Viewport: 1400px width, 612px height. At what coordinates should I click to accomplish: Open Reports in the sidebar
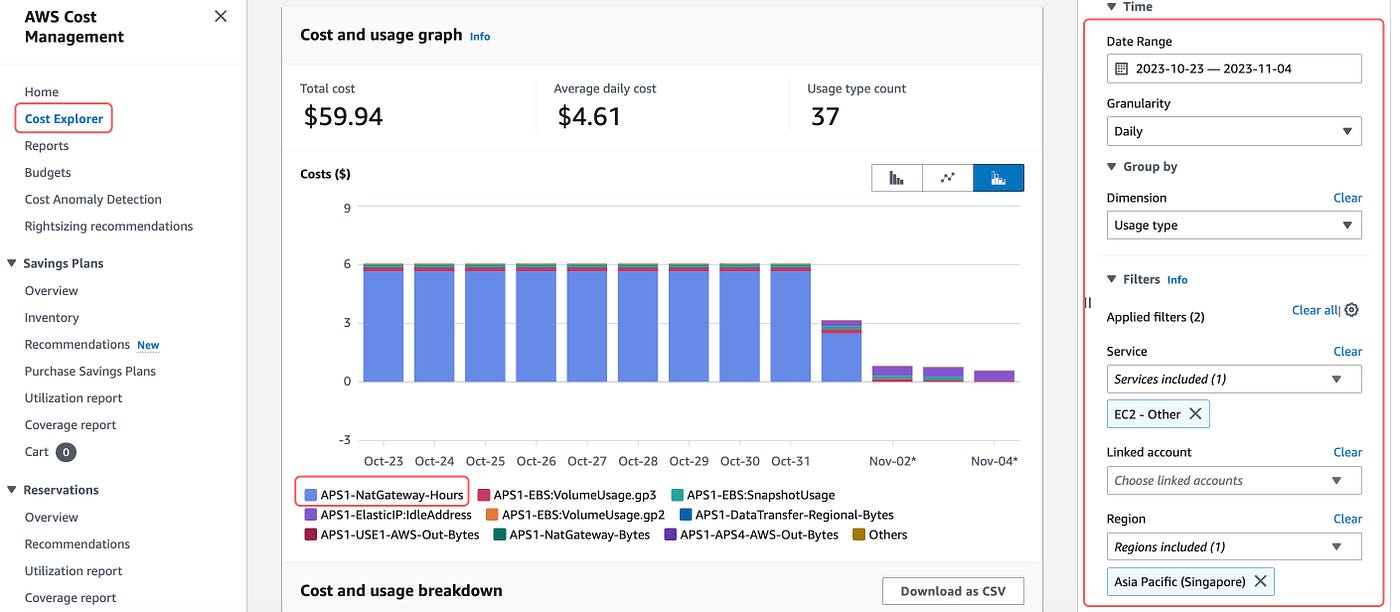pyautogui.click(x=46, y=146)
